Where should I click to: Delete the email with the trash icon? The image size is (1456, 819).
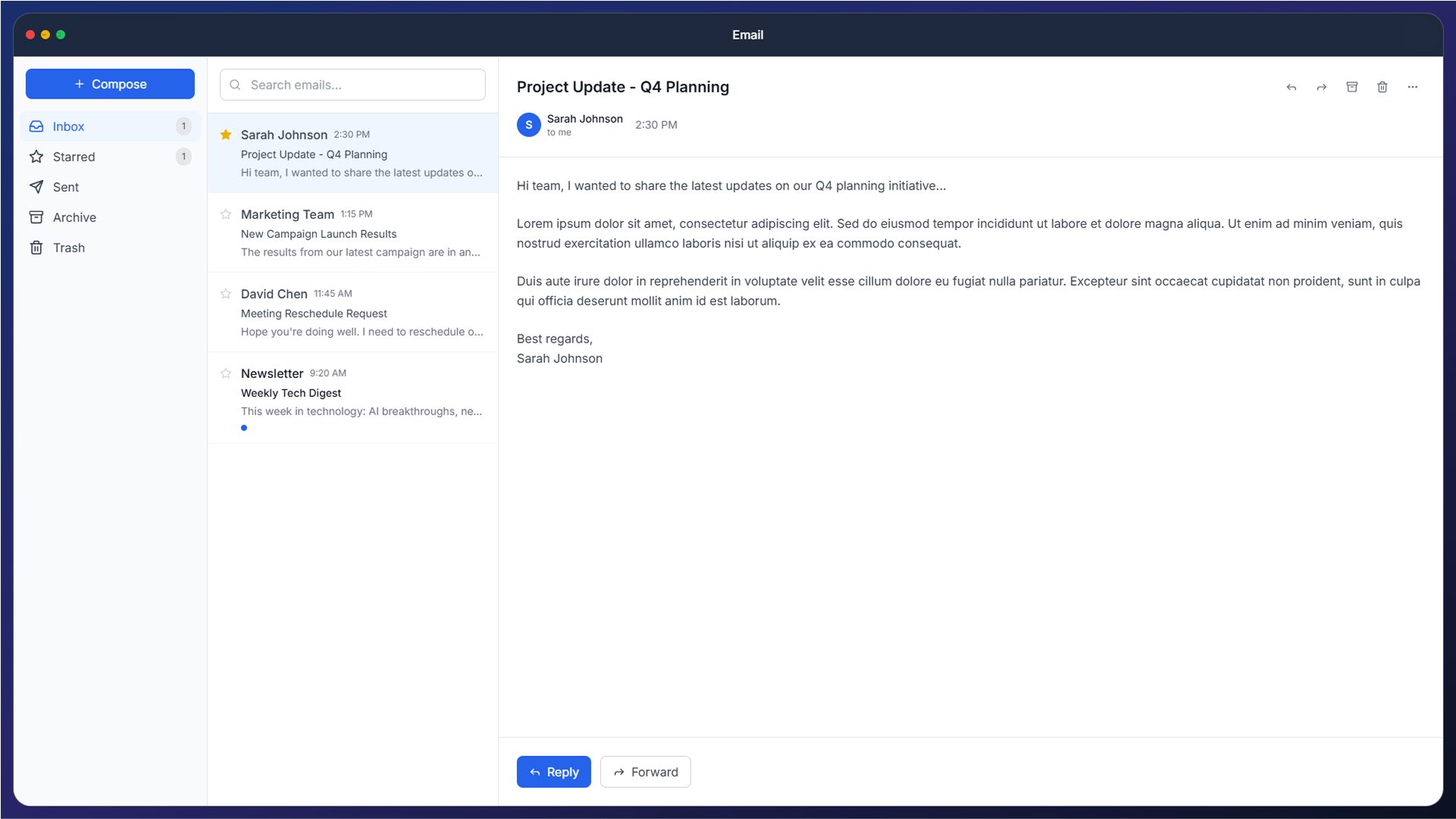click(x=1382, y=87)
